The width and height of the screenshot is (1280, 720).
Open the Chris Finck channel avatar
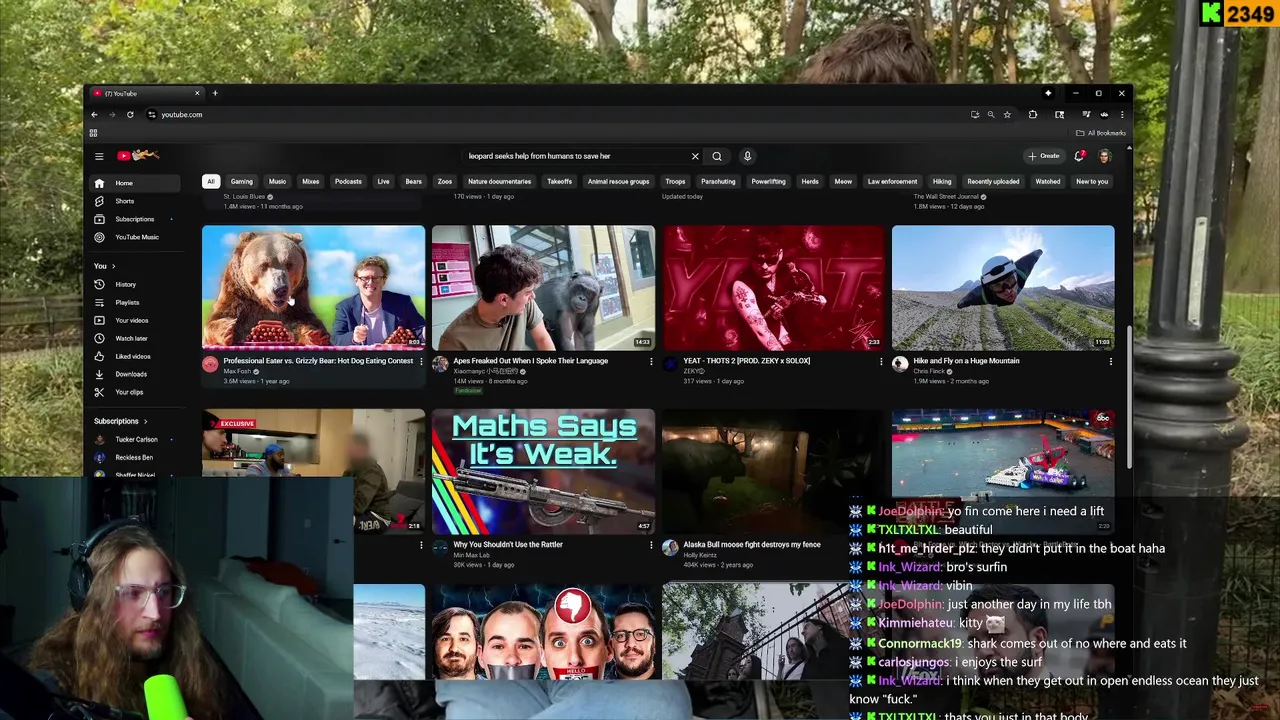(900, 365)
